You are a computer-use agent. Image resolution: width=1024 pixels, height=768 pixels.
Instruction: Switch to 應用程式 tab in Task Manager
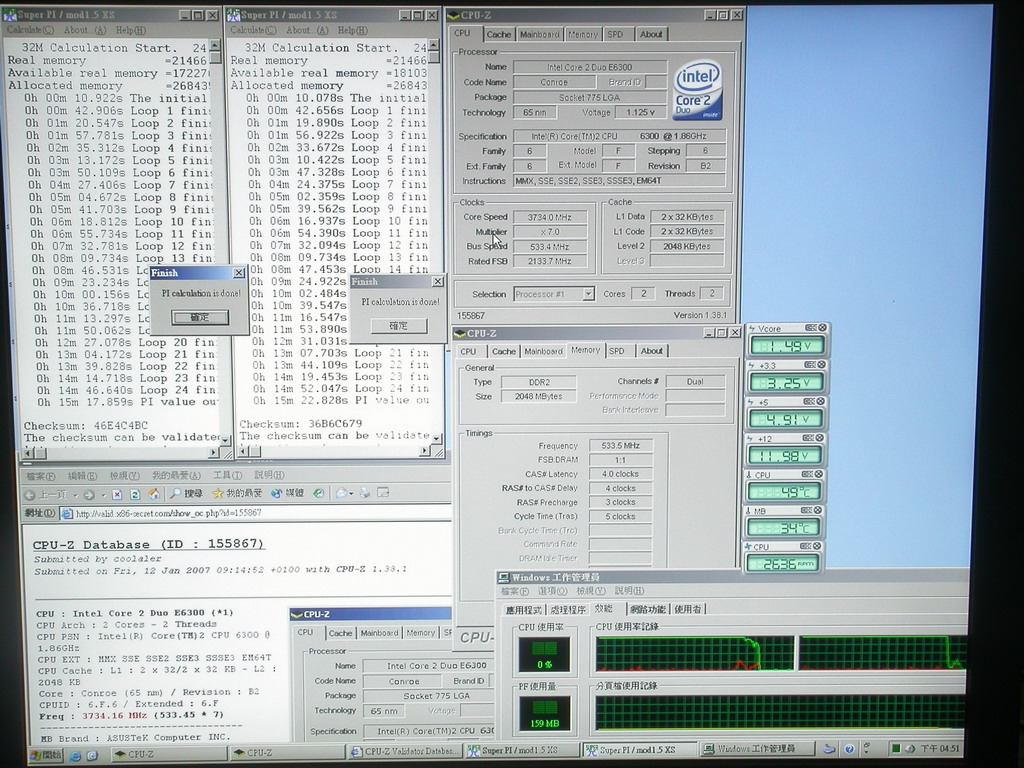pyautogui.click(x=524, y=610)
